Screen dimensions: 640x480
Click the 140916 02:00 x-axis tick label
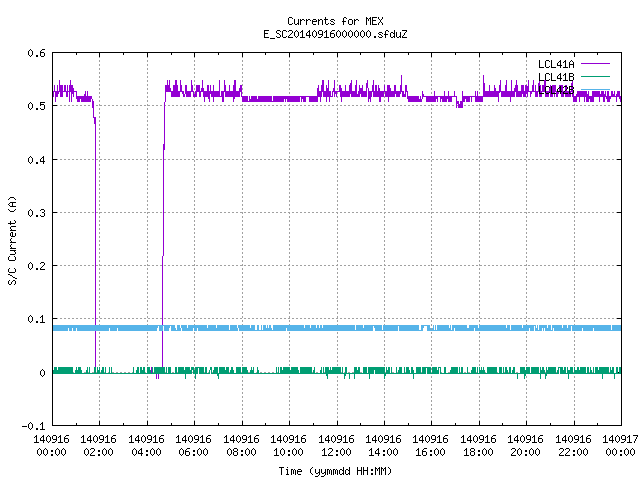coord(98,446)
